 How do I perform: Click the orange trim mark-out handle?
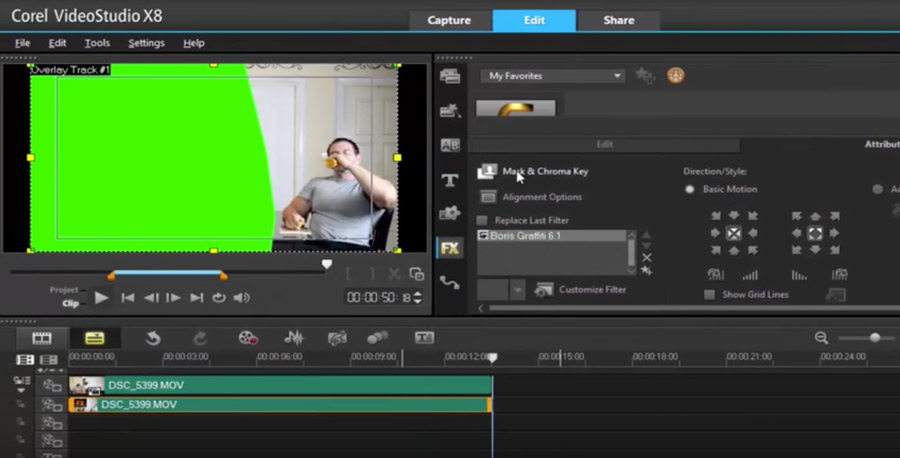pyautogui.click(x=223, y=276)
